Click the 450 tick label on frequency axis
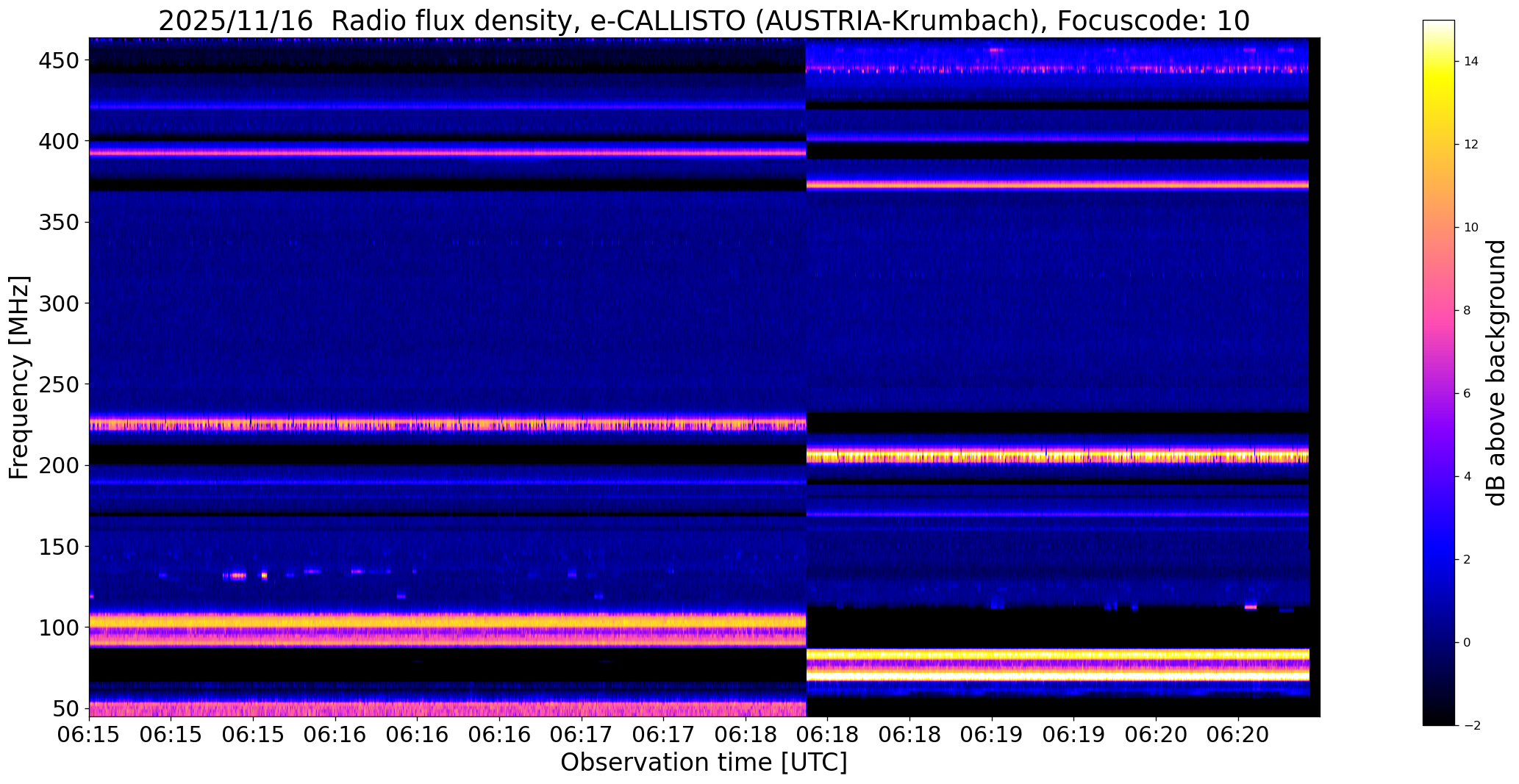The image size is (1519, 784). pos(59,61)
